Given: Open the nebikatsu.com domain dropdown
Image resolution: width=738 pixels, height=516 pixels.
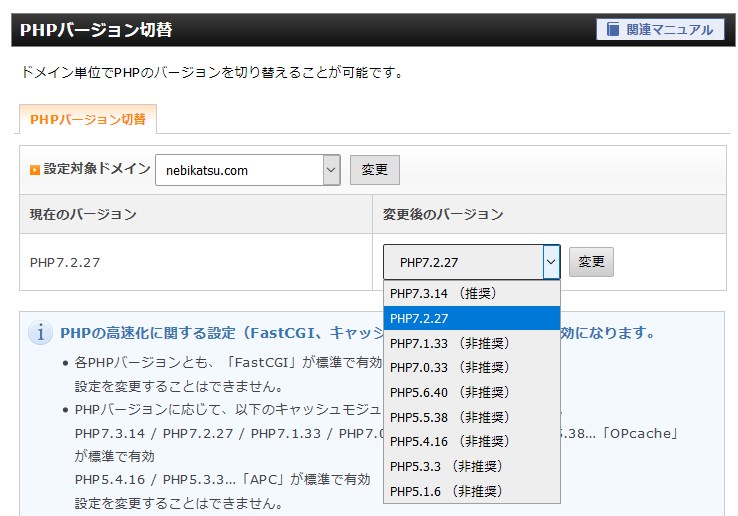Looking at the screenshot, I should pyautogui.click(x=248, y=170).
